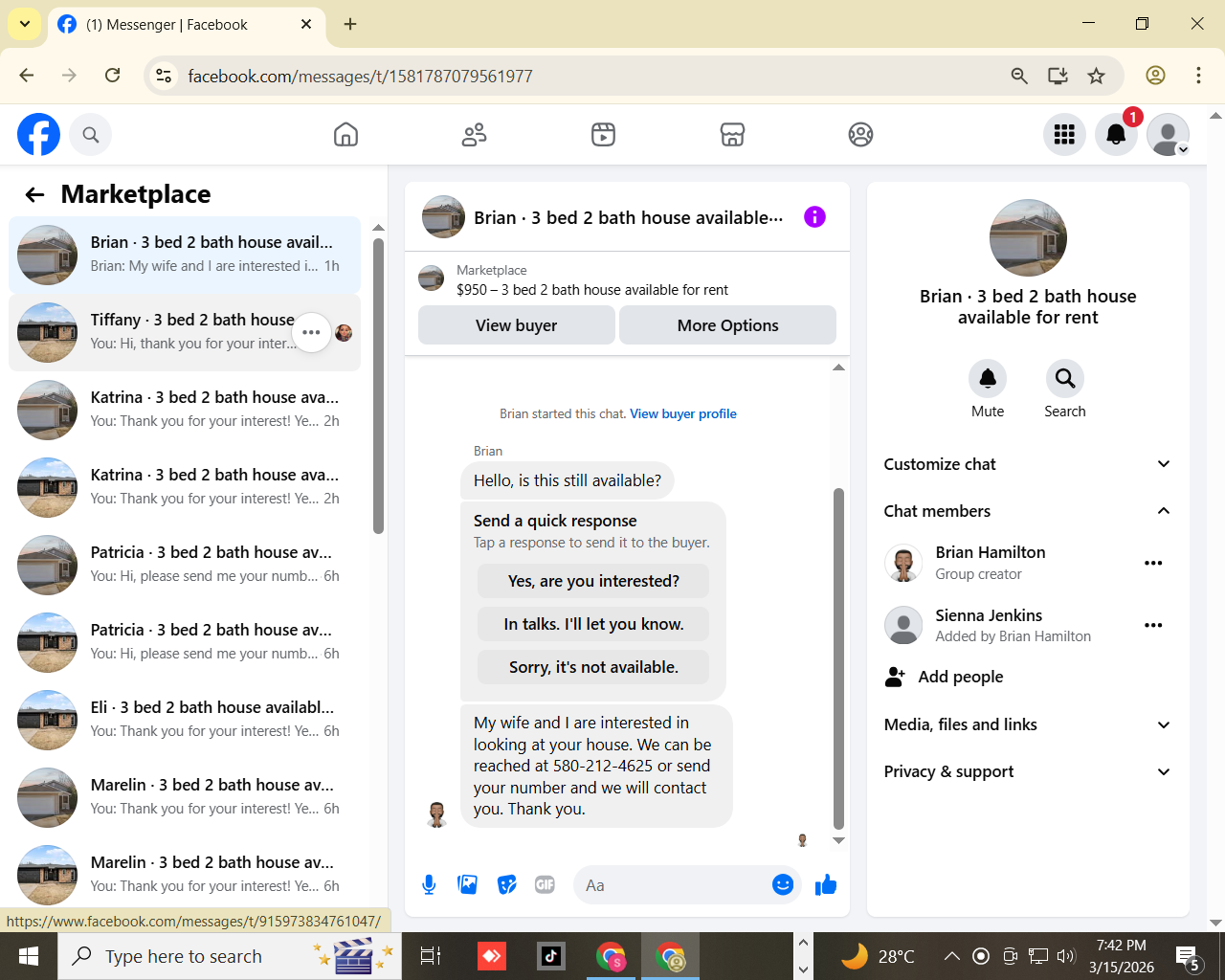Click the listing thumbnail in Marketplace banner
The width and height of the screenshot is (1225, 980).
pyautogui.click(x=432, y=278)
